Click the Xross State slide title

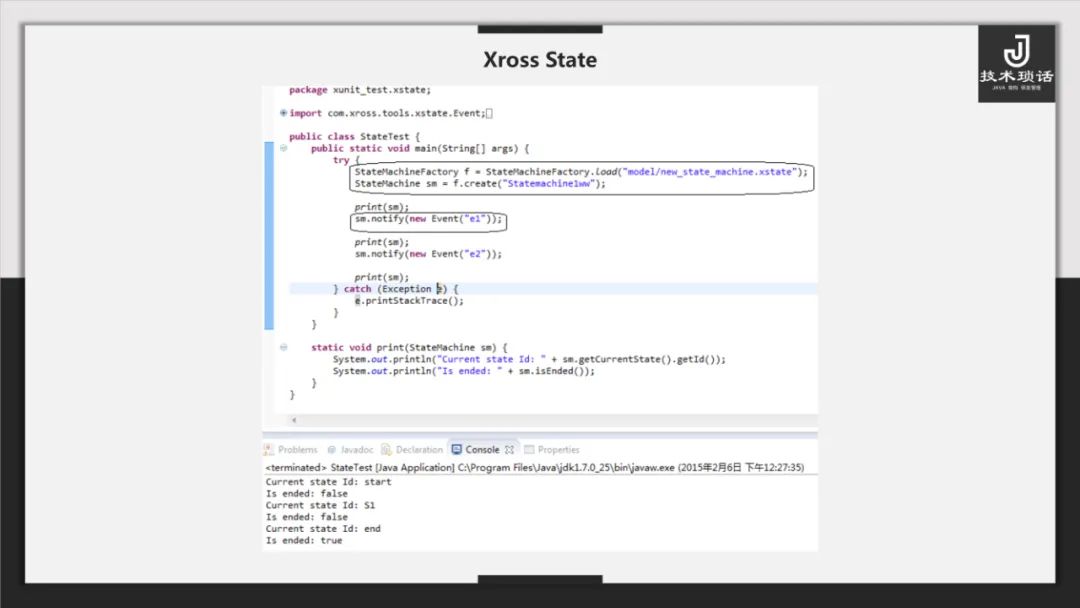[x=540, y=60]
